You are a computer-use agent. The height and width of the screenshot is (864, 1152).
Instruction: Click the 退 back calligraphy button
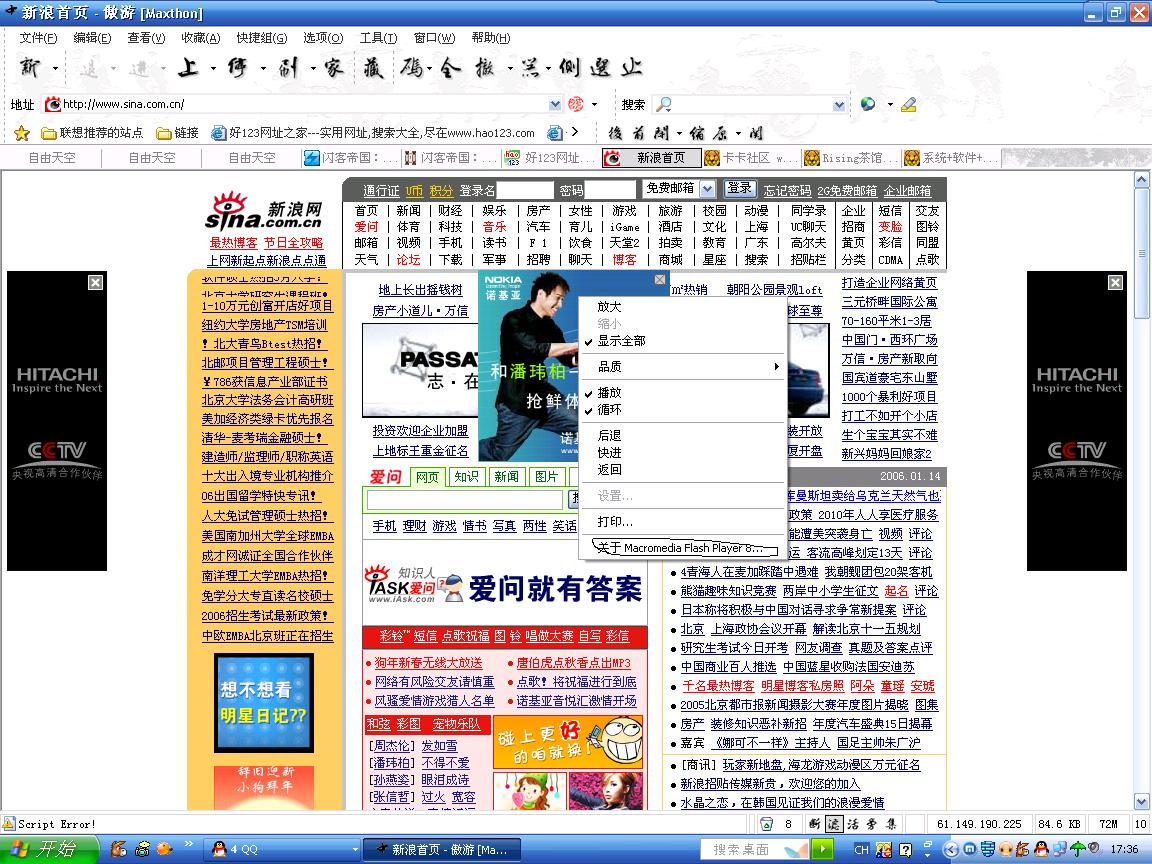(x=89, y=69)
